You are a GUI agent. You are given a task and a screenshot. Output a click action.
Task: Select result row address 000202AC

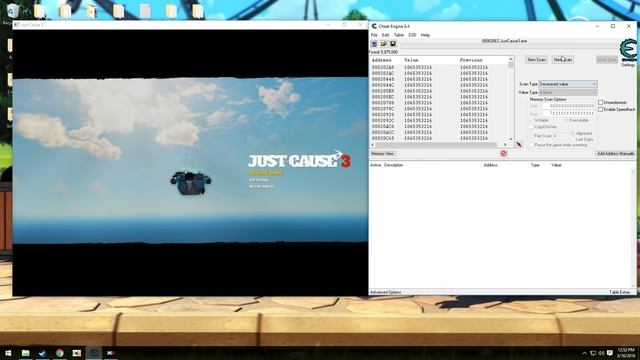tap(439, 73)
